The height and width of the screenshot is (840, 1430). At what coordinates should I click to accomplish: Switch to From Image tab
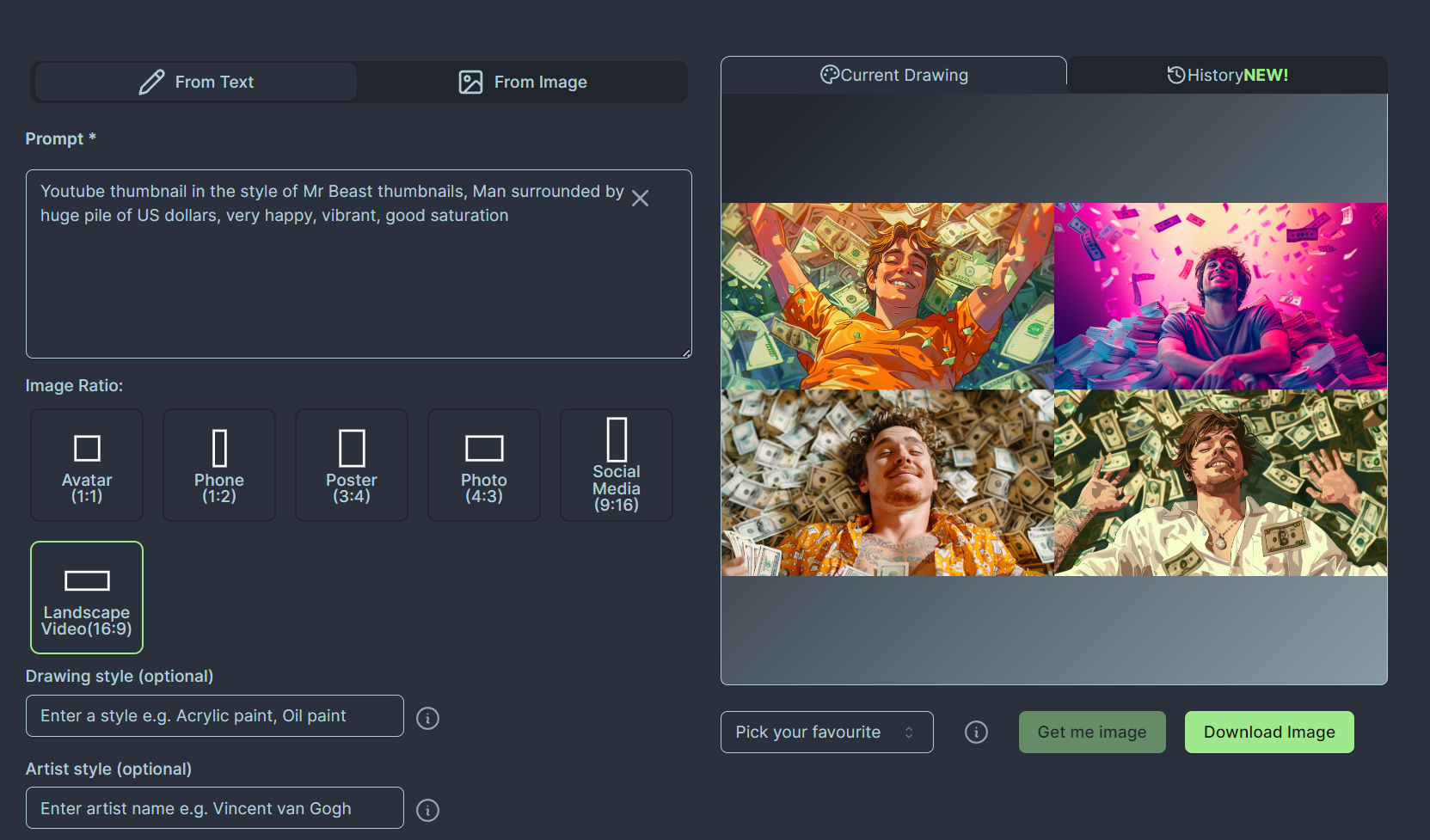tap(523, 83)
